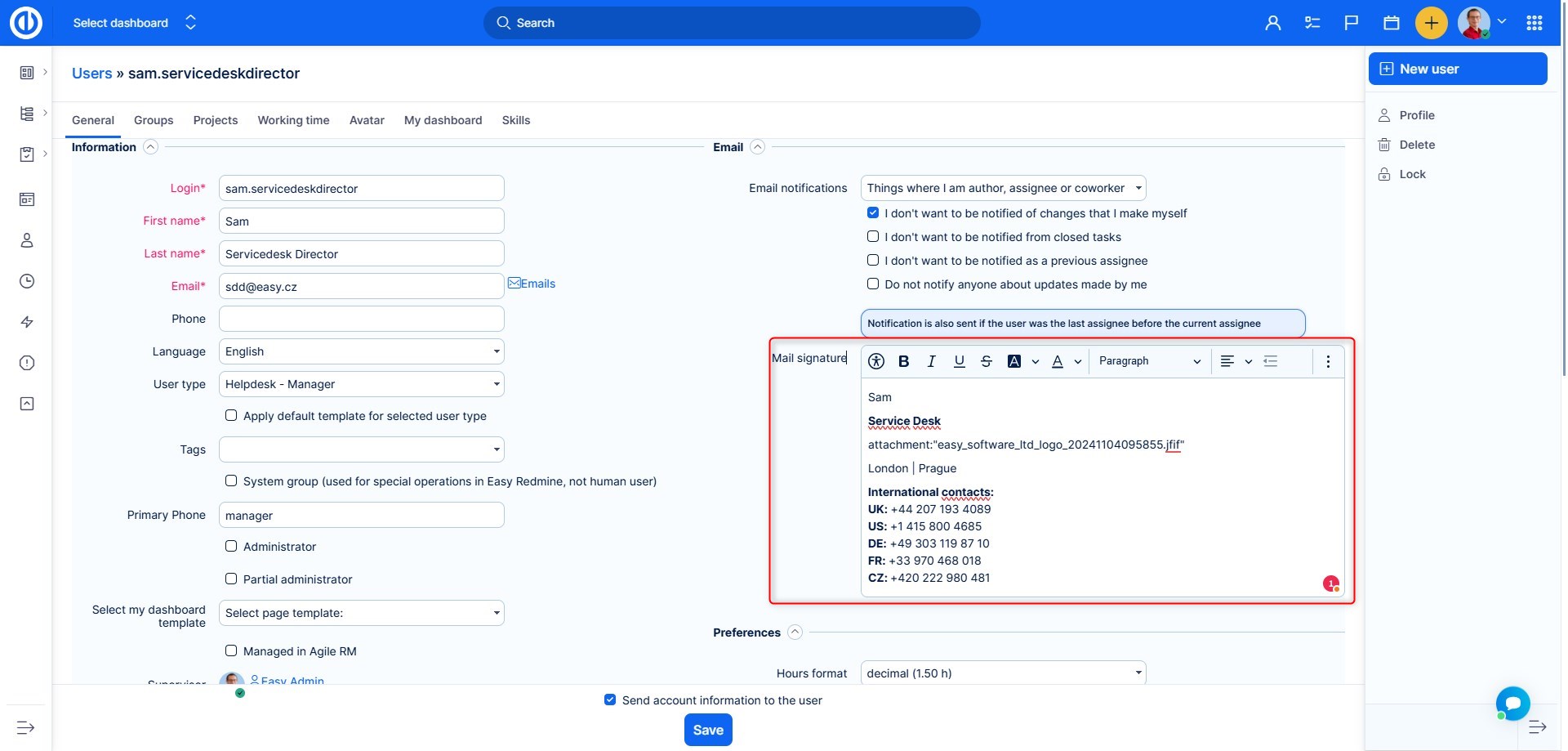Click the flag icon in top bar
The height and width of the screenshot is (751, 1568).
(1352, 23)
